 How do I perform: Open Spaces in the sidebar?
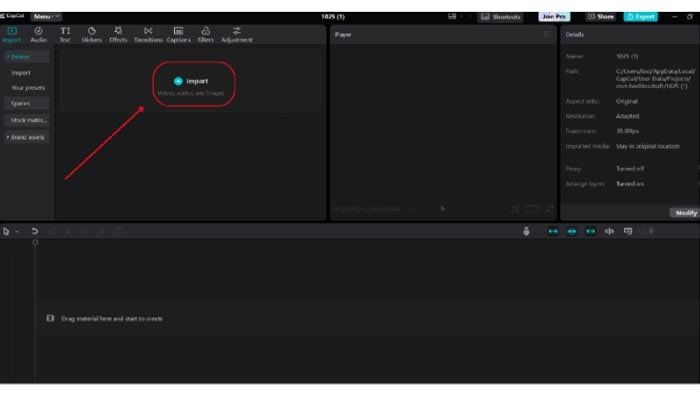coord(26,103)
